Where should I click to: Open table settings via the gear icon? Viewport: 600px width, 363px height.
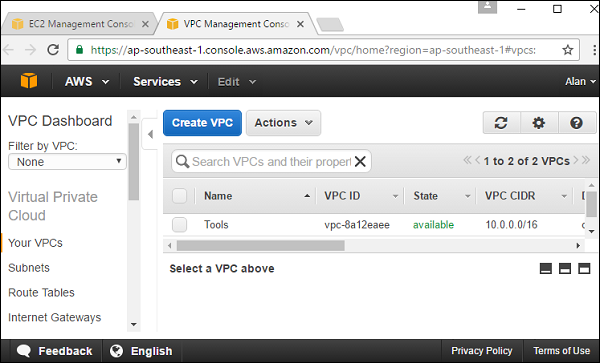click(x=539, y=123)
